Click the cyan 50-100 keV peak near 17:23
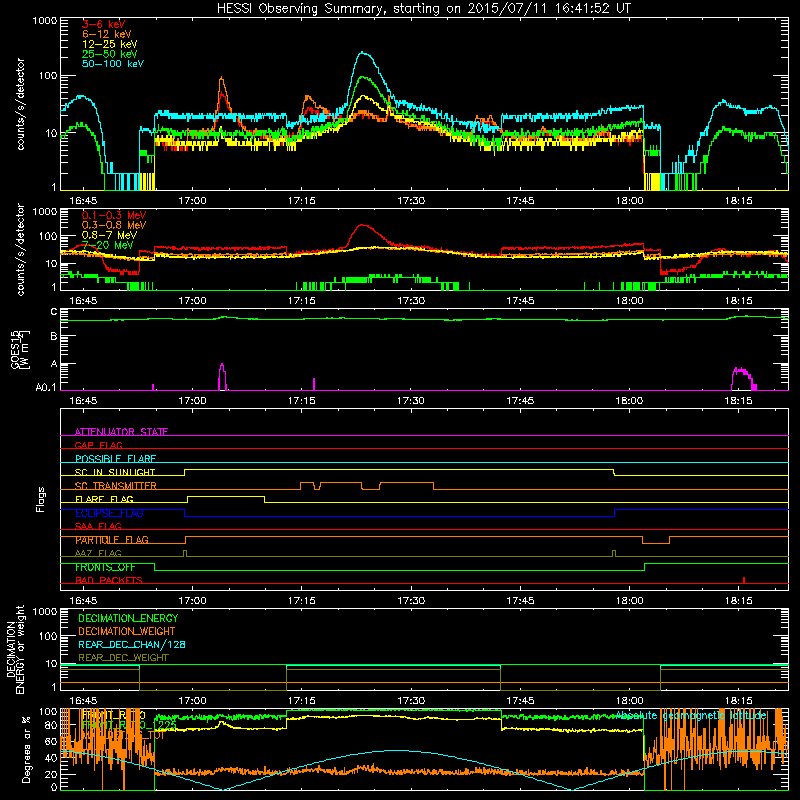Screen dimensions: 800x800 tap(363, 53)
